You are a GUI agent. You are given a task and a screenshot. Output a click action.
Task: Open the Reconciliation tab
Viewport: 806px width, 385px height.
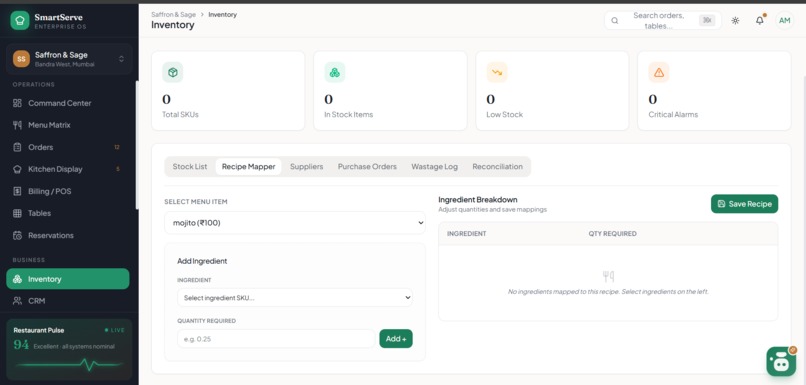(x=498, y=167)
